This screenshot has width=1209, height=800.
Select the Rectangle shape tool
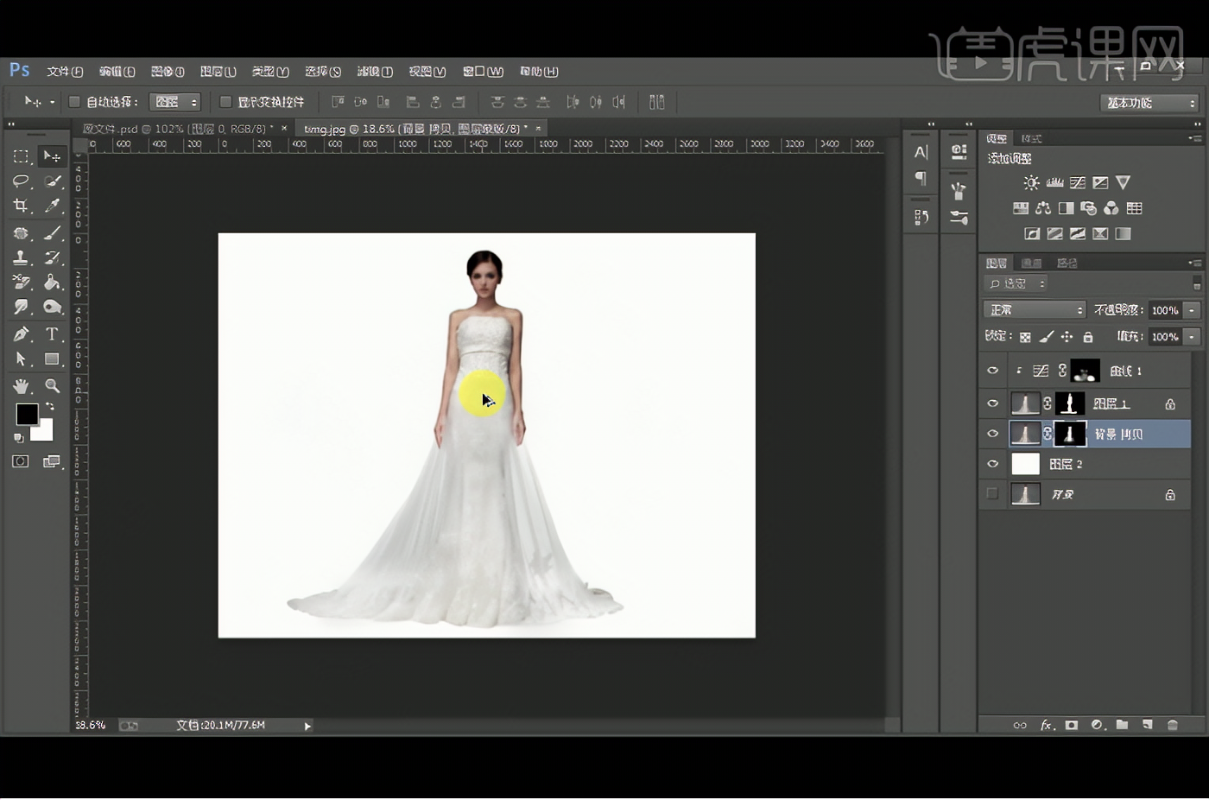[x=52, y=359]
